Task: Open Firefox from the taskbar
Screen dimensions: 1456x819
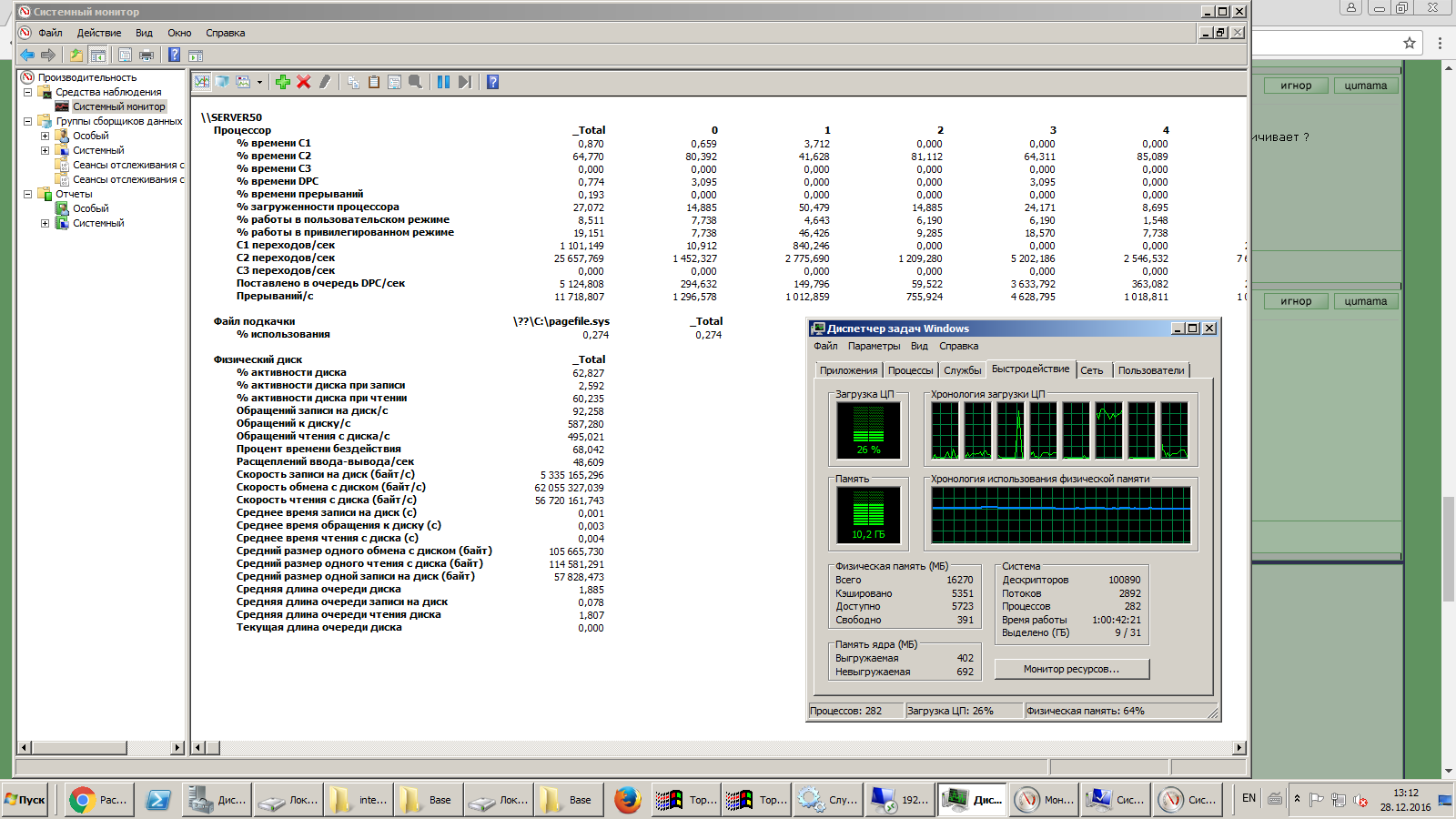Action: point(627,800)
